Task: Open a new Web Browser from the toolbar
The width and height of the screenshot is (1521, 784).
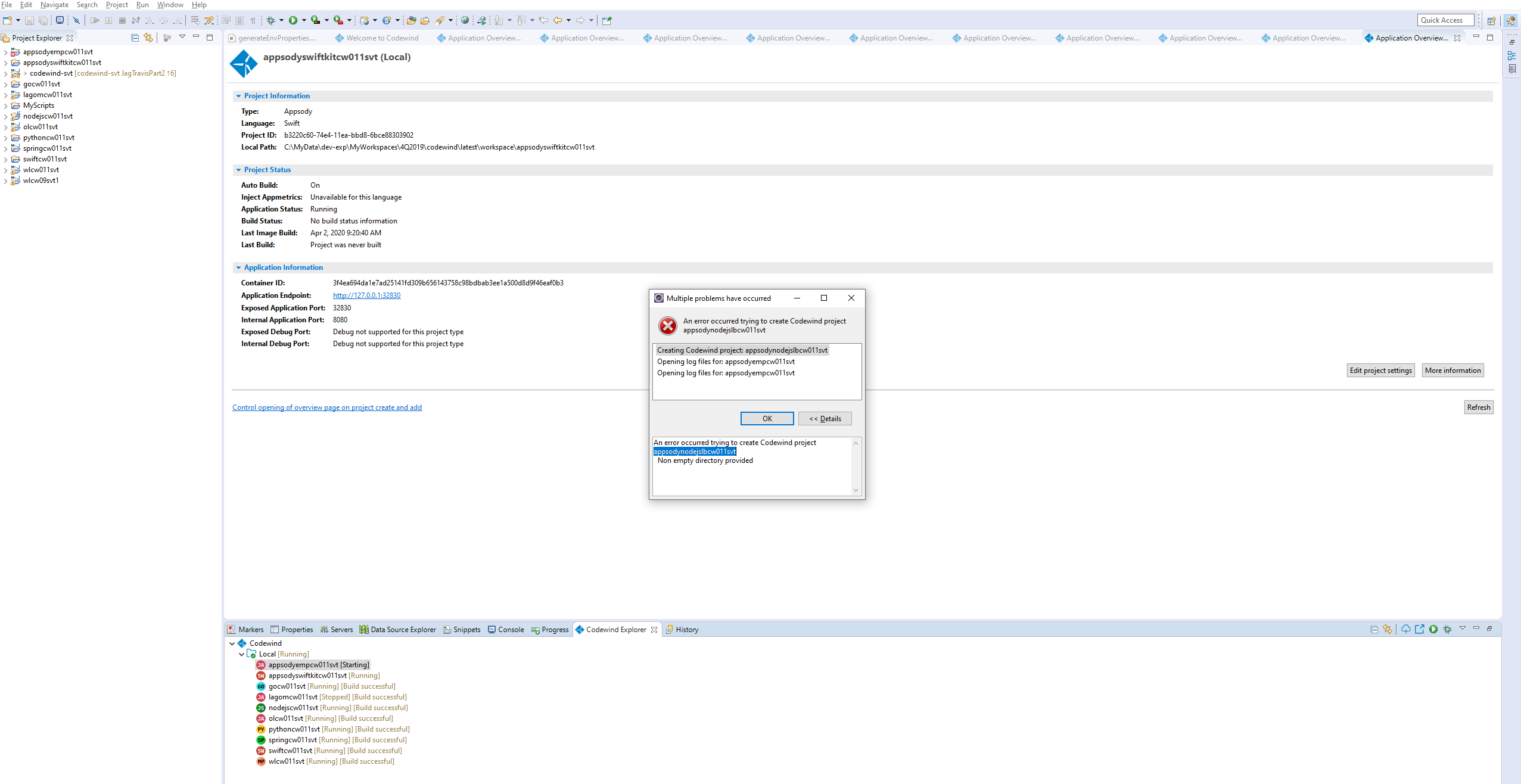Action: pyautogui.click(x=464, y=20)
